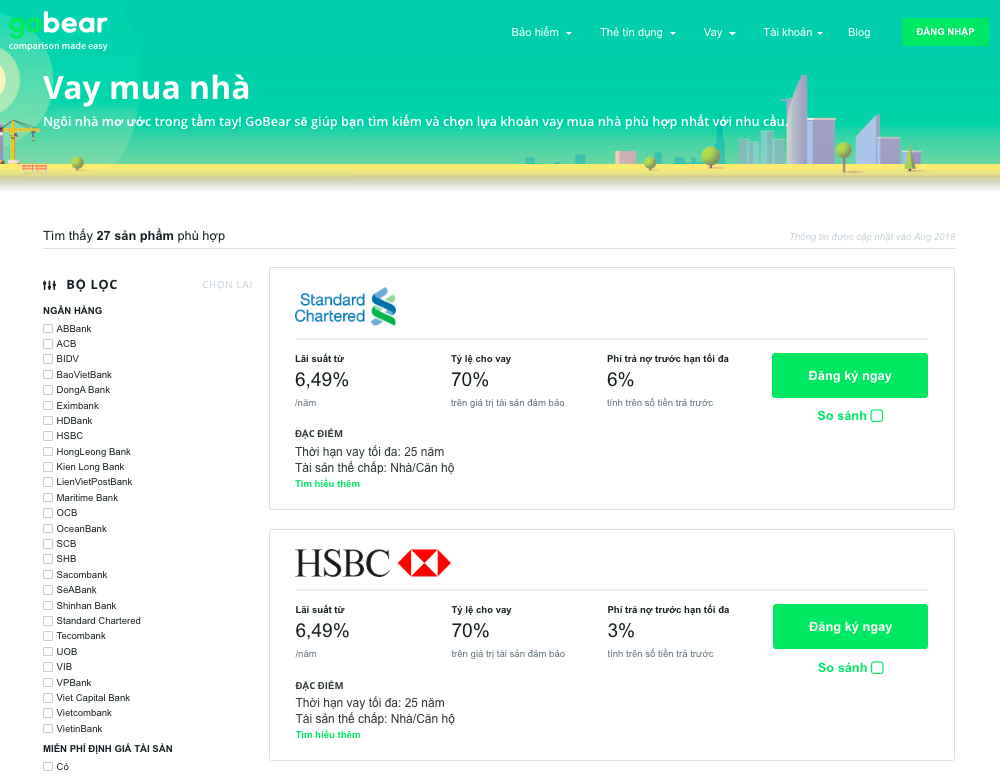Toggle the HDBank checkbox
Image resolution: width=1000 pixels, height=775 pixels.
[48, 421]
